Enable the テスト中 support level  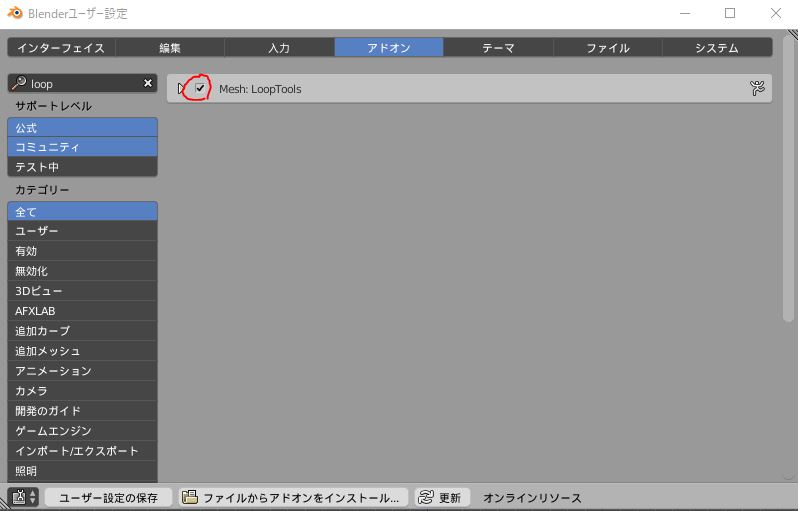(82, 167)
